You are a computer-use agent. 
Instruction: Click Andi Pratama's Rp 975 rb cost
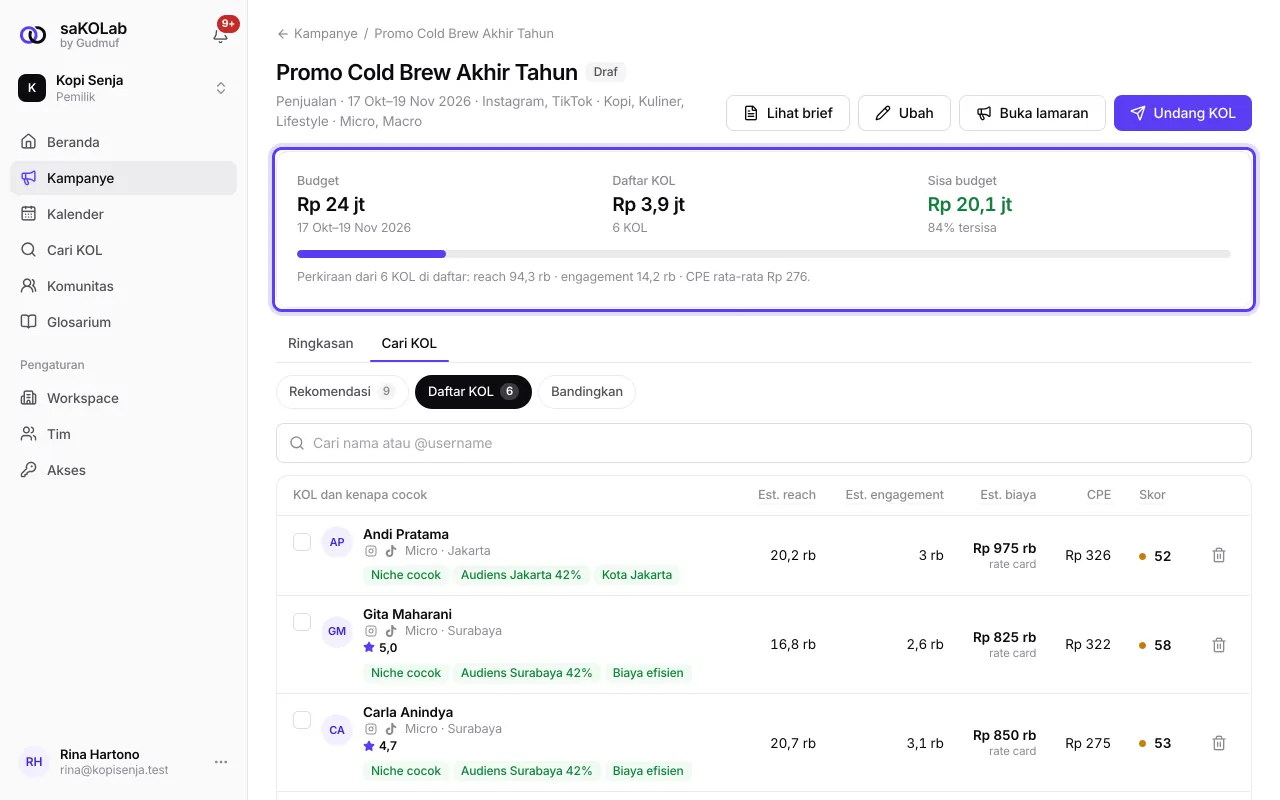[1004, 548]
